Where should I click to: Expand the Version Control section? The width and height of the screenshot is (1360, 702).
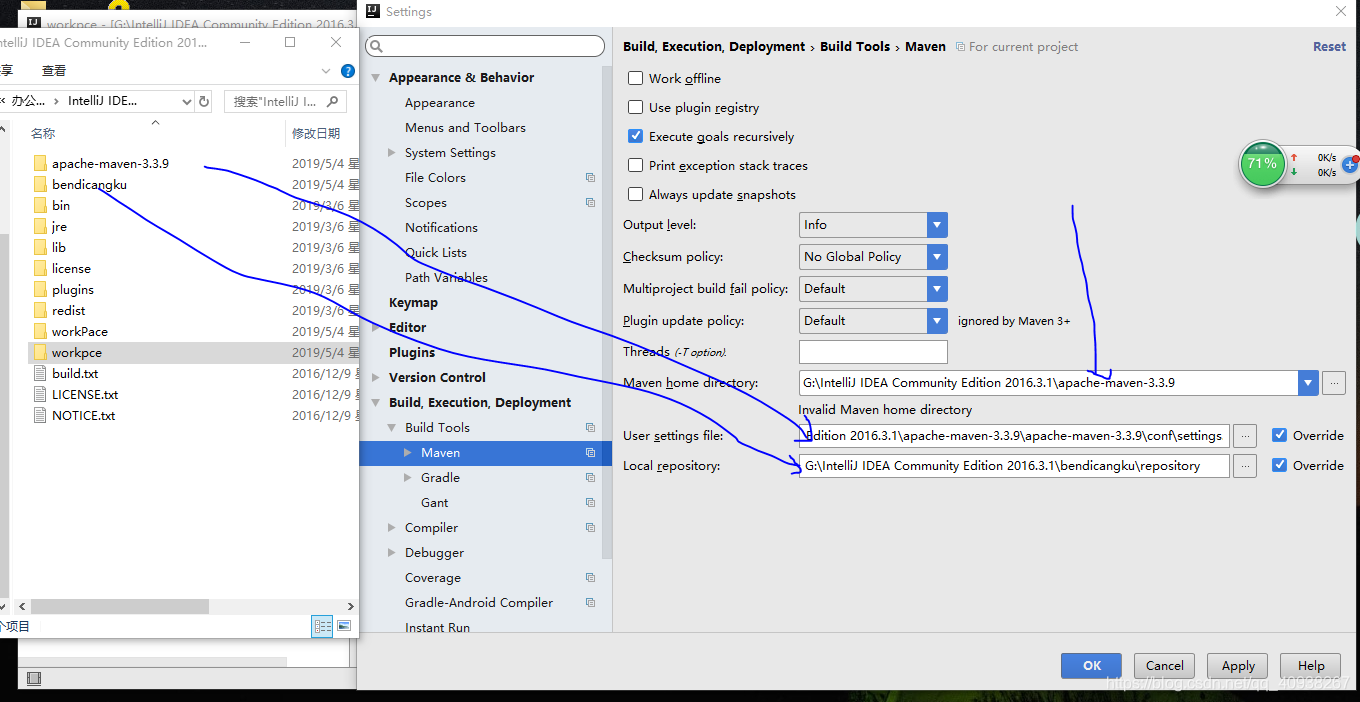(376, 378)
